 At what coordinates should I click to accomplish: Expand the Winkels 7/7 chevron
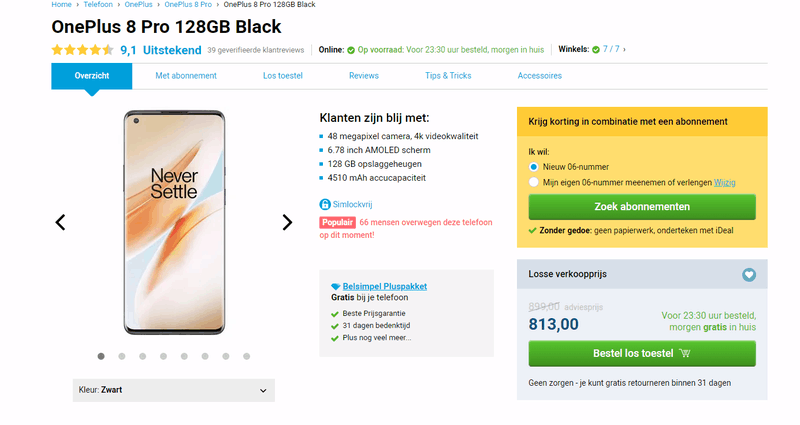pos(625,49)
